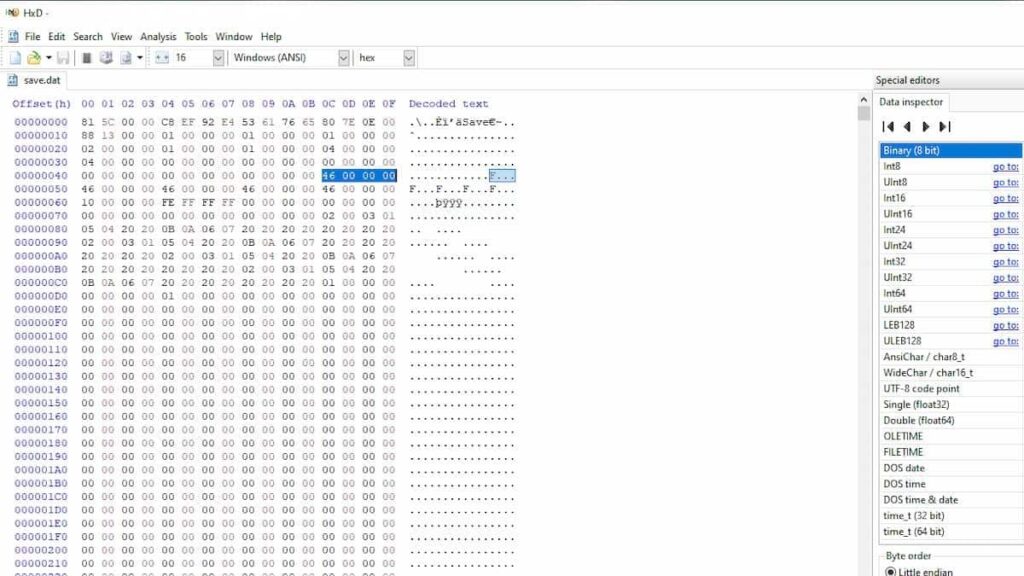Click the 'Decoded text' column header

point(449,104)
